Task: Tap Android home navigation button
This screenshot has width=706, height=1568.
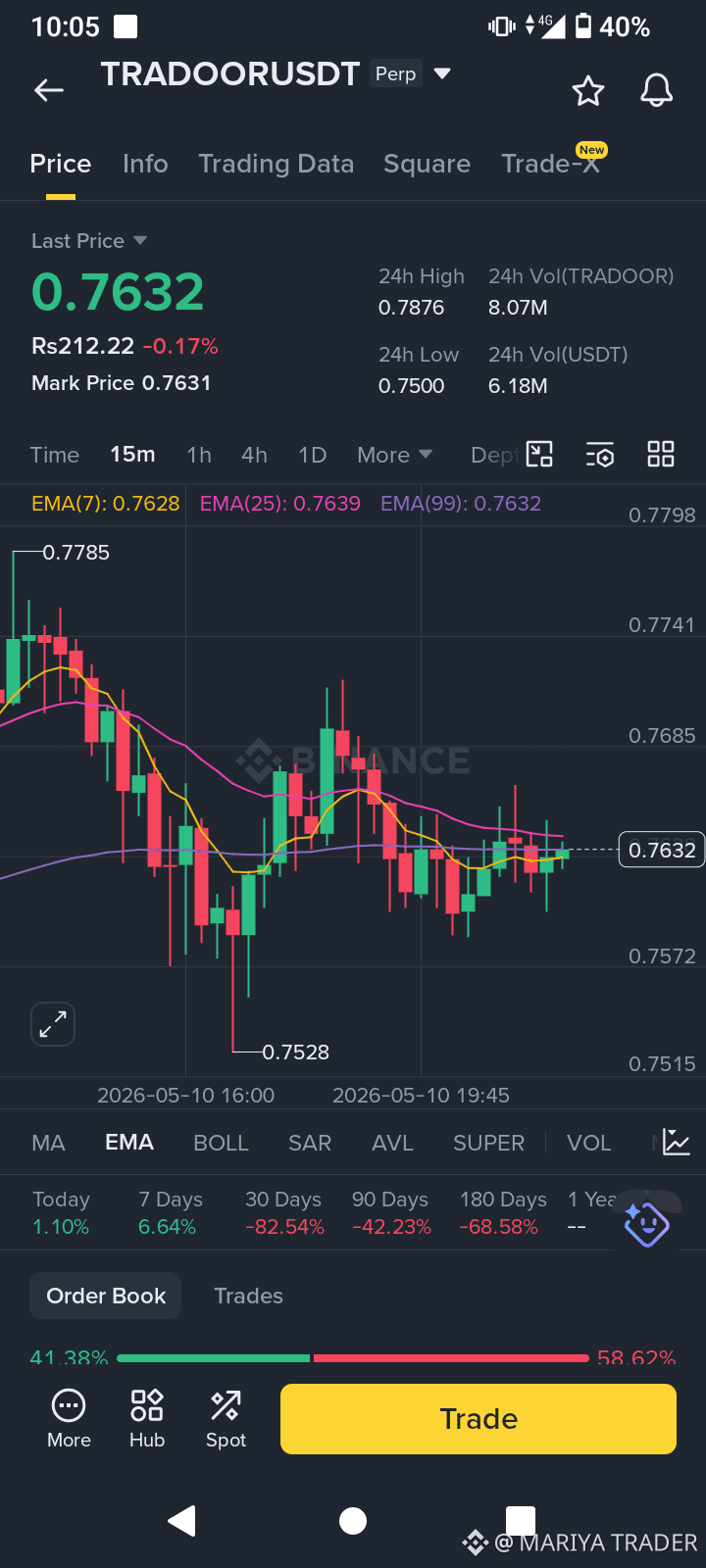Action: coord(353,1521)
